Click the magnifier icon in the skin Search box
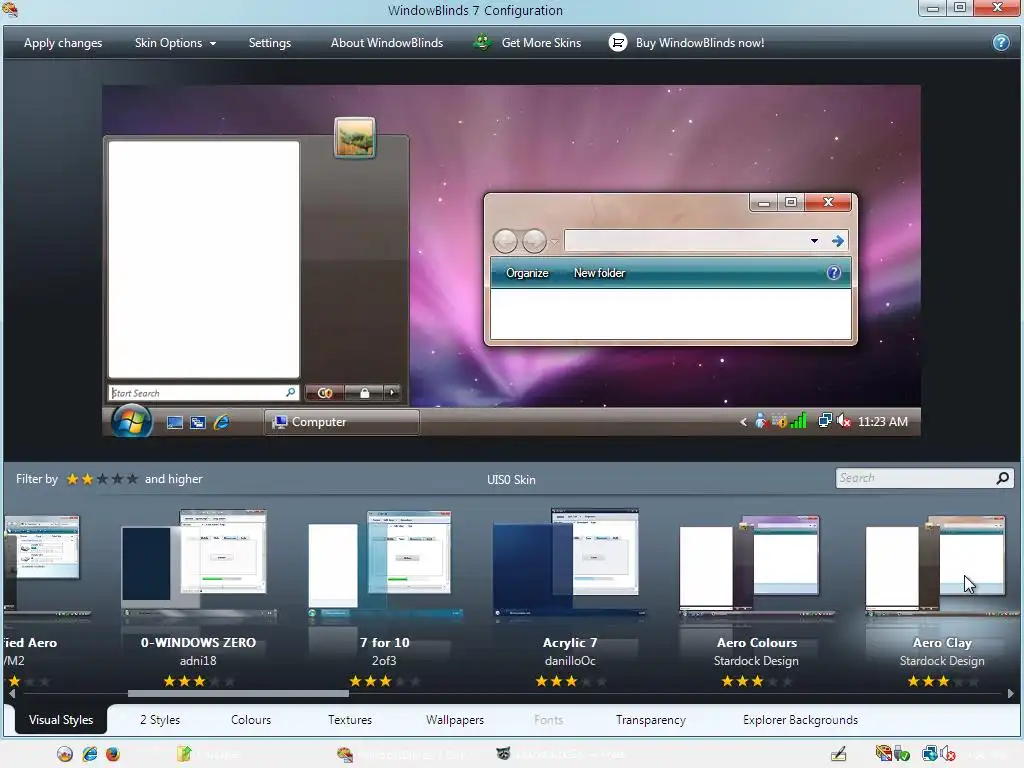The width and height of the screenshot is (1024, 768). point(1003,478)
